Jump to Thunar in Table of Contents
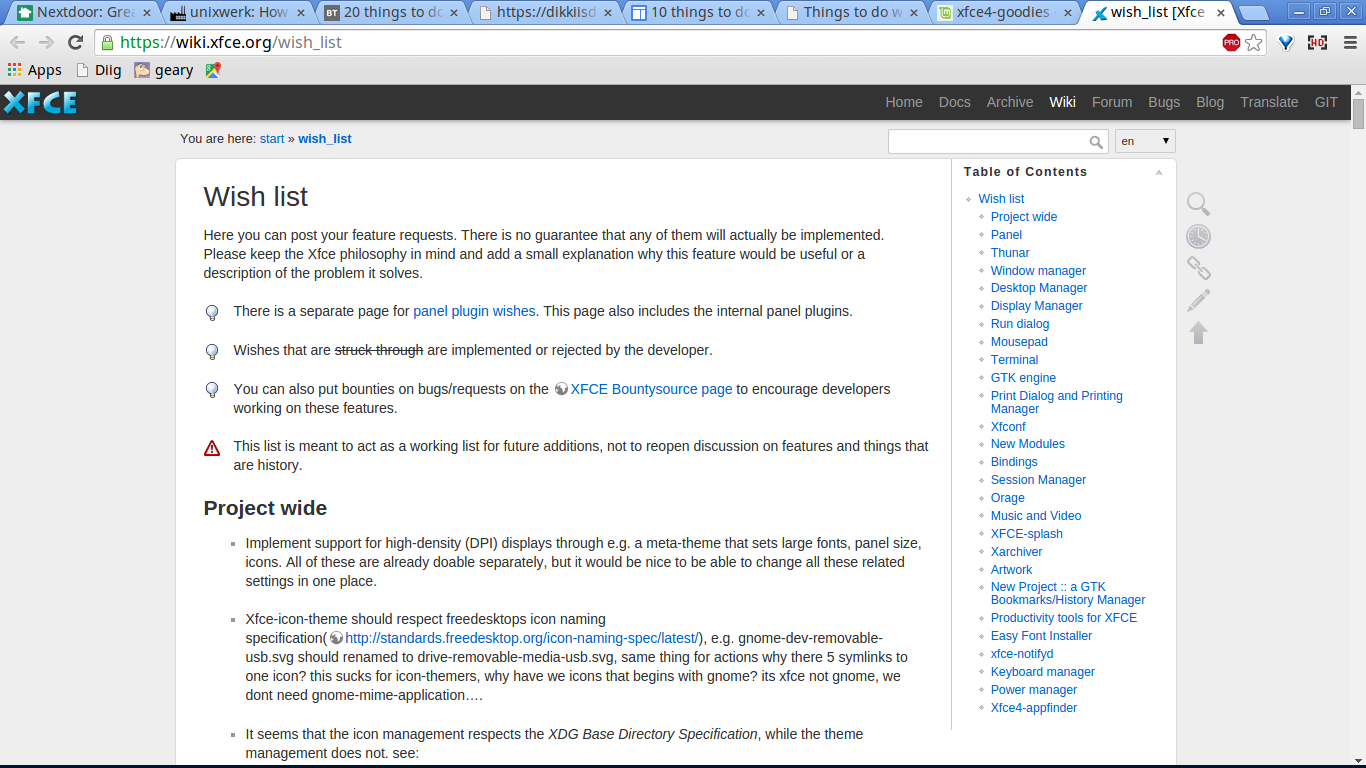1366x768 pixels. pos(1010,253)
